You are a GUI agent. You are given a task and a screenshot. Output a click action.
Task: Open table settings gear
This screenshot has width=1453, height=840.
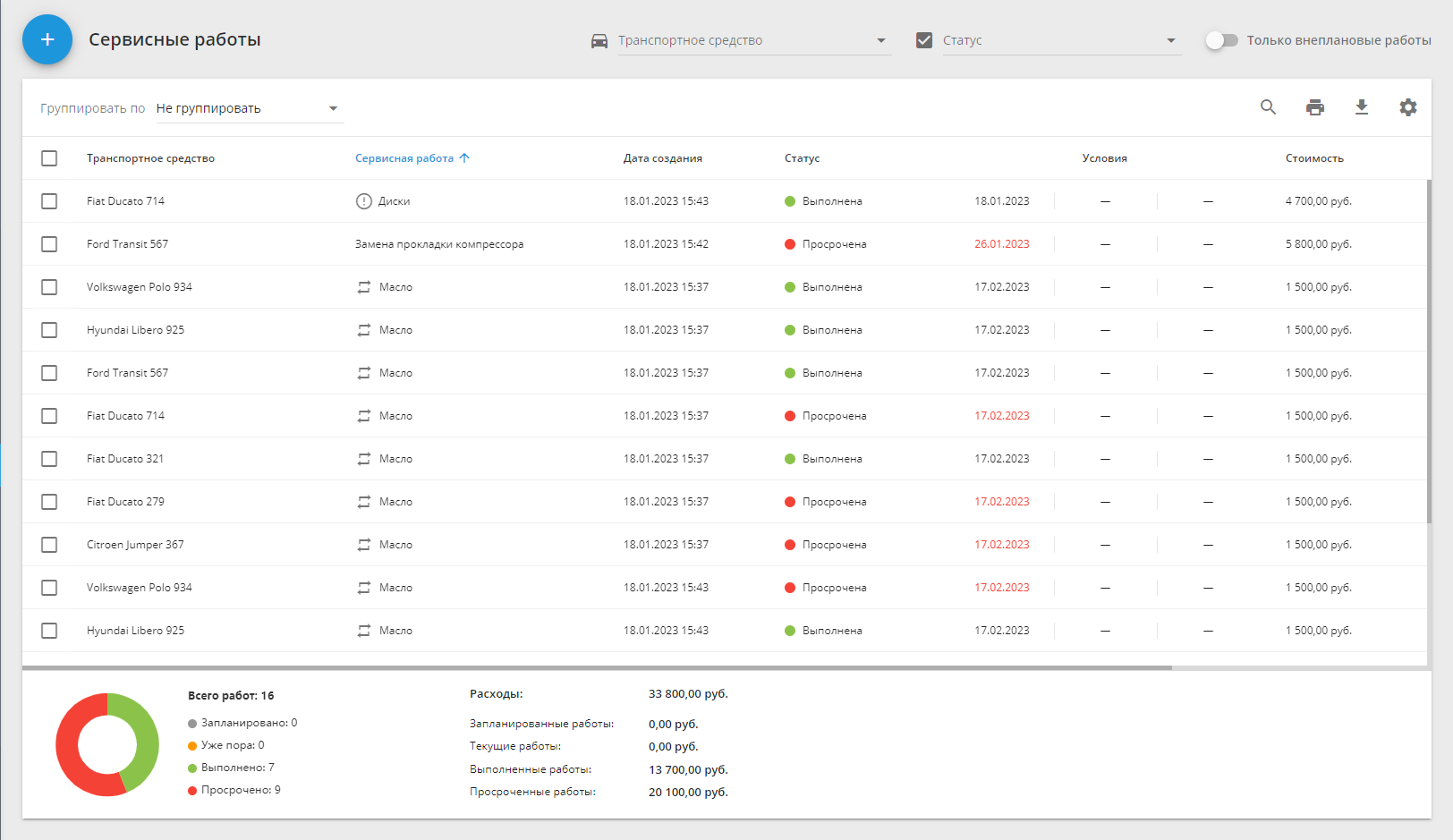1407,107
